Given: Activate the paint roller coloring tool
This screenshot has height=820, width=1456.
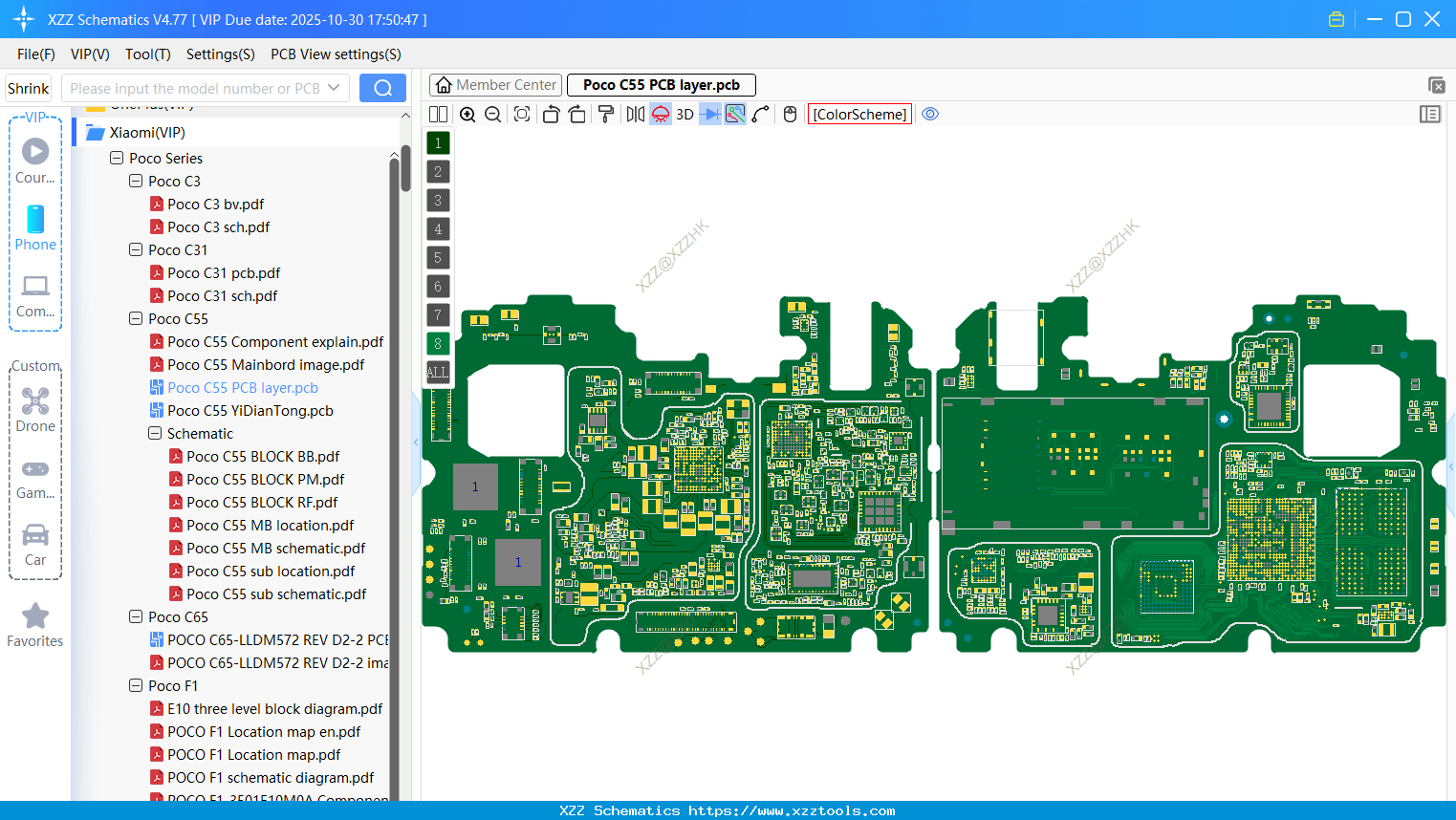Looking at the screenshot, I should coord(605,114).
